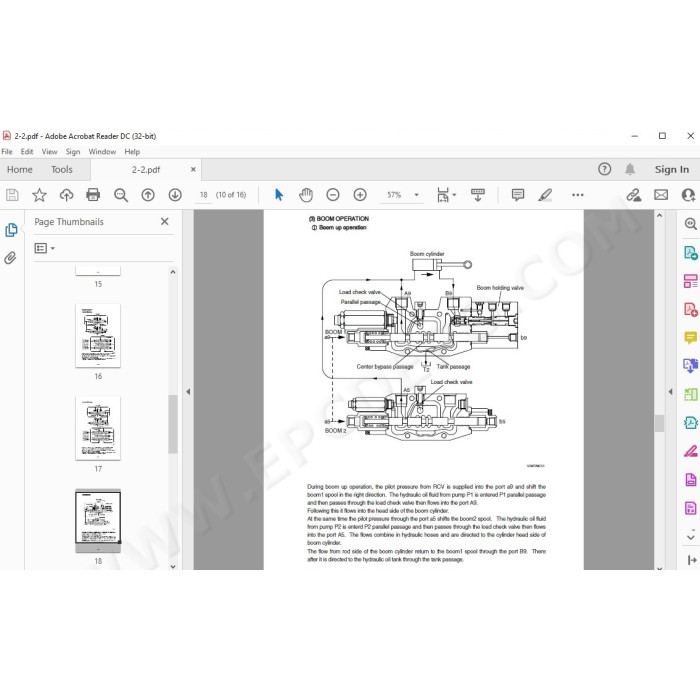Open the Edit menu
The width and height of the screenshot is (700, 700).
coord(27,152)
